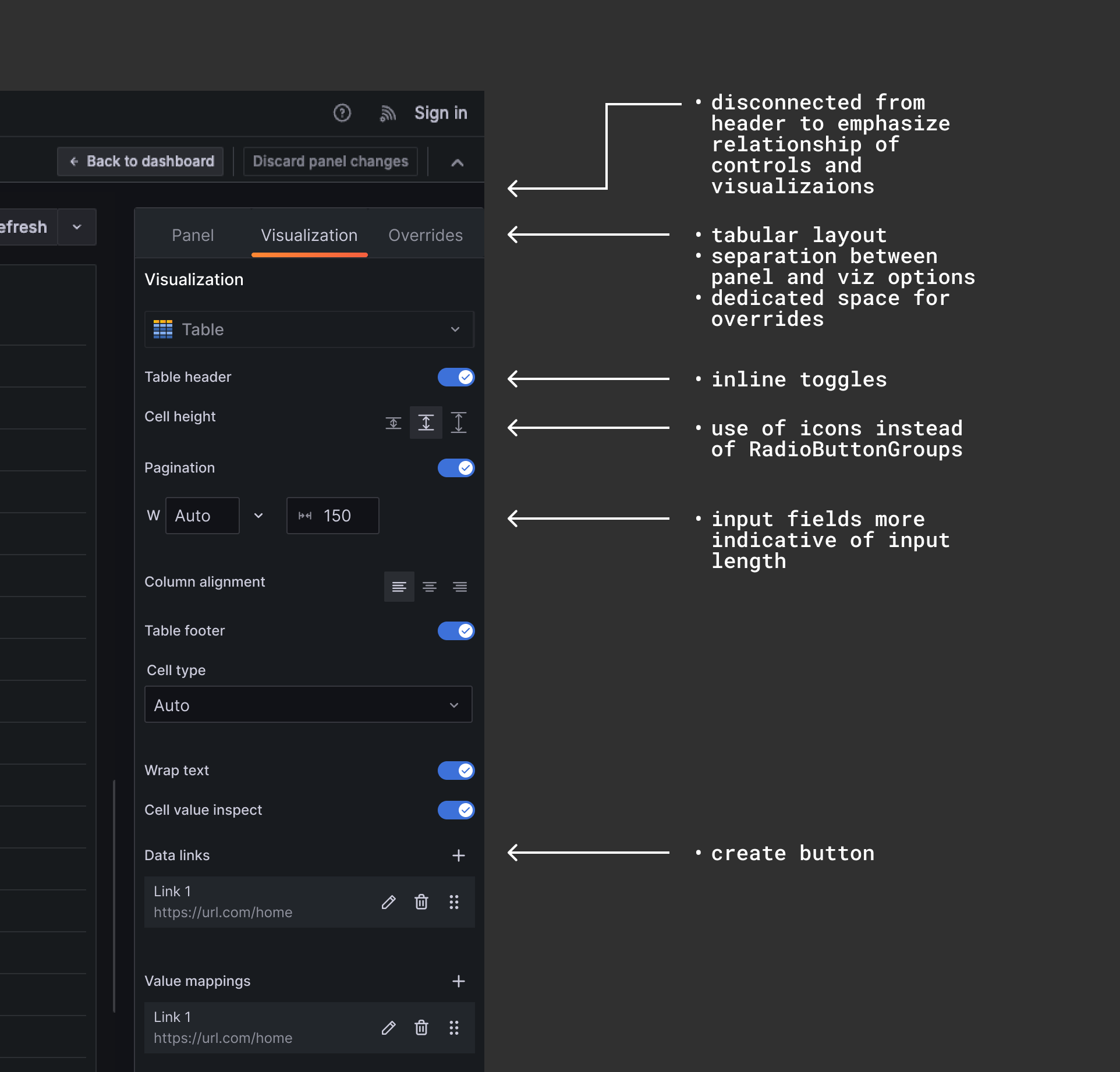Click the width input showing 150
This screenshot has width=1120, height=1072.
[338, 516]
